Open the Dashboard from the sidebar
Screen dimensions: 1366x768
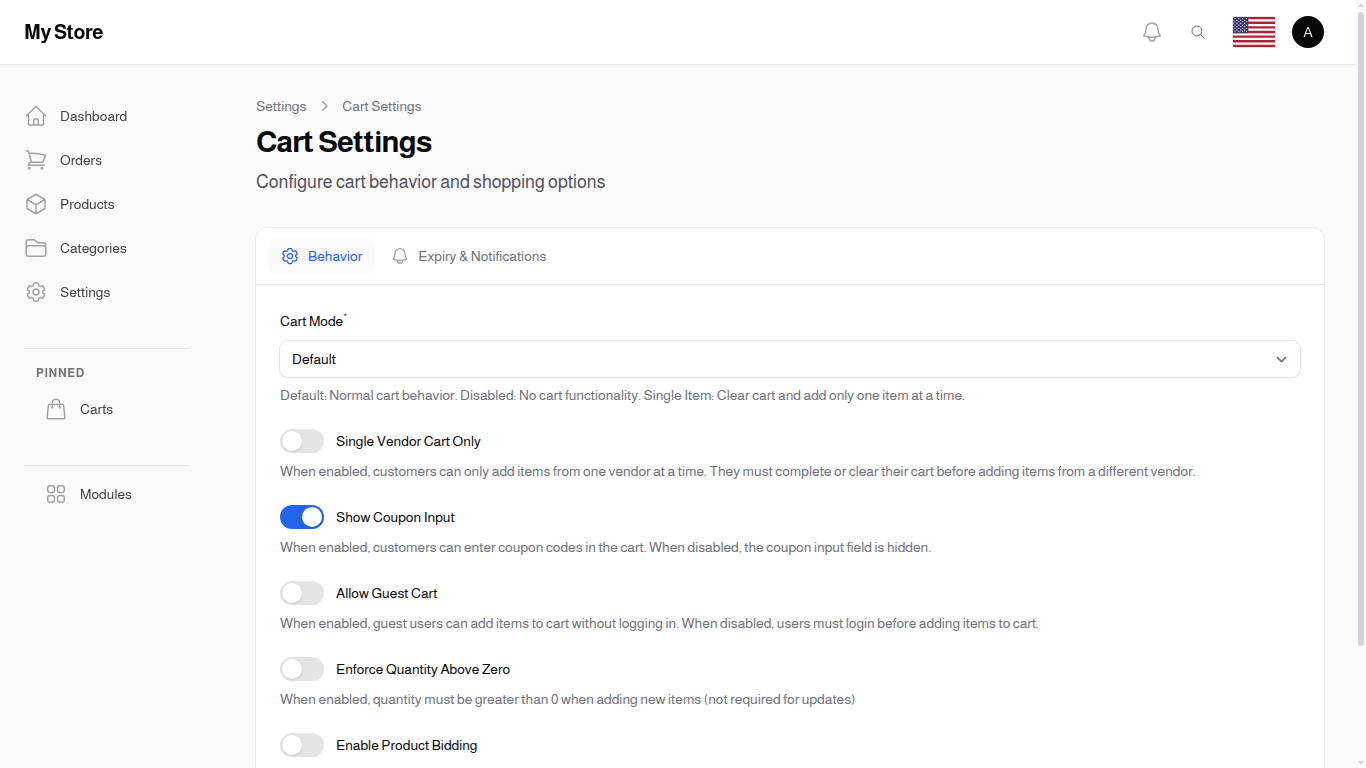[x=93, y=116]
